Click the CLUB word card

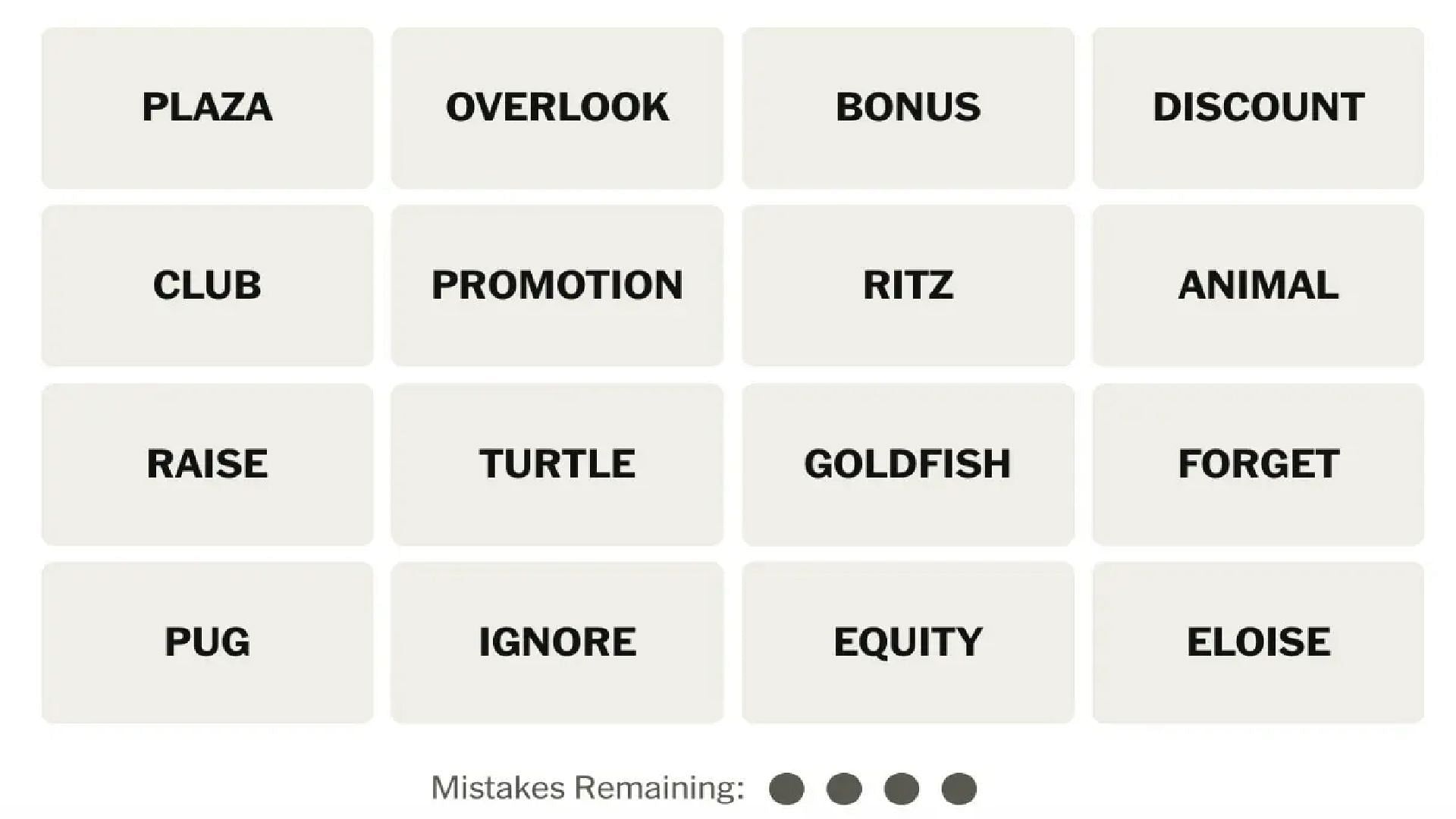tap(207, 284)
